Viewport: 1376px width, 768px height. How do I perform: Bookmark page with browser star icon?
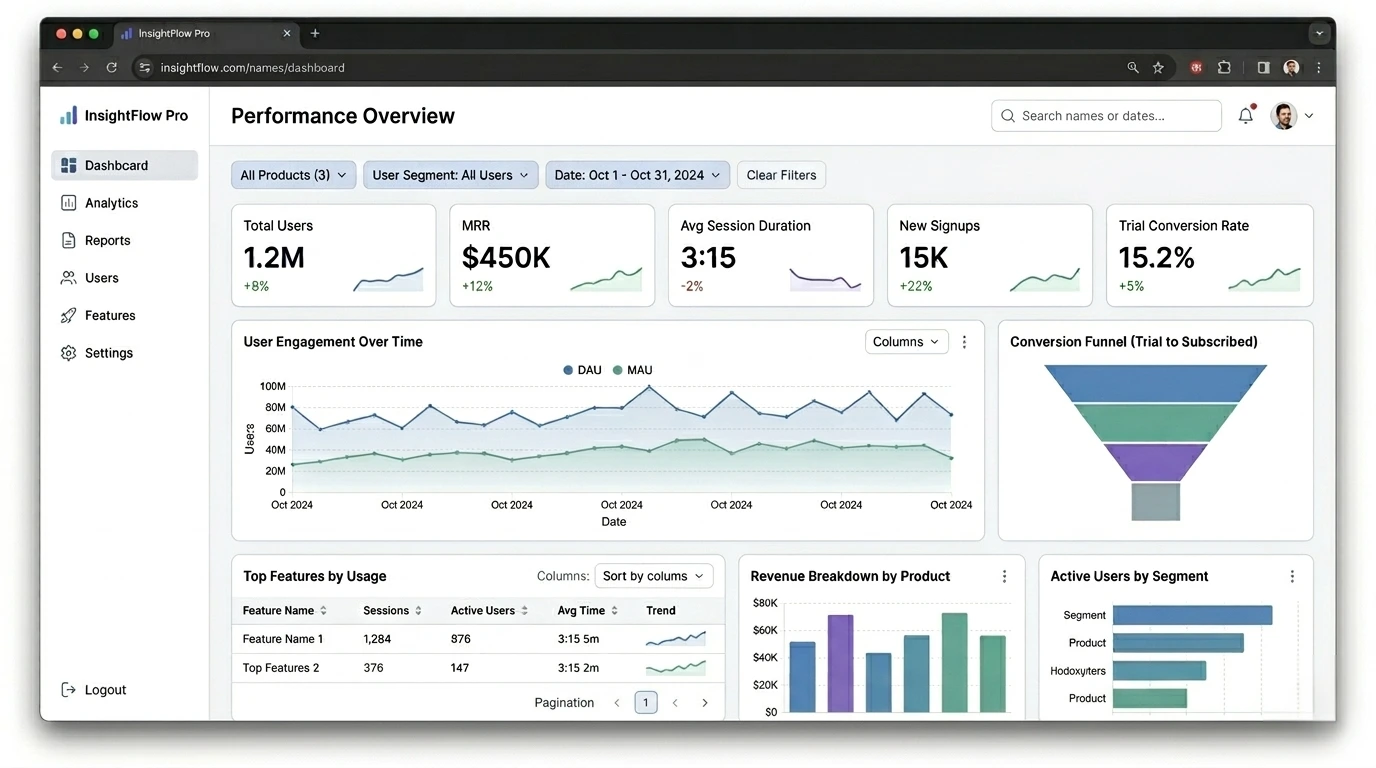click(x=1158, y=68)
